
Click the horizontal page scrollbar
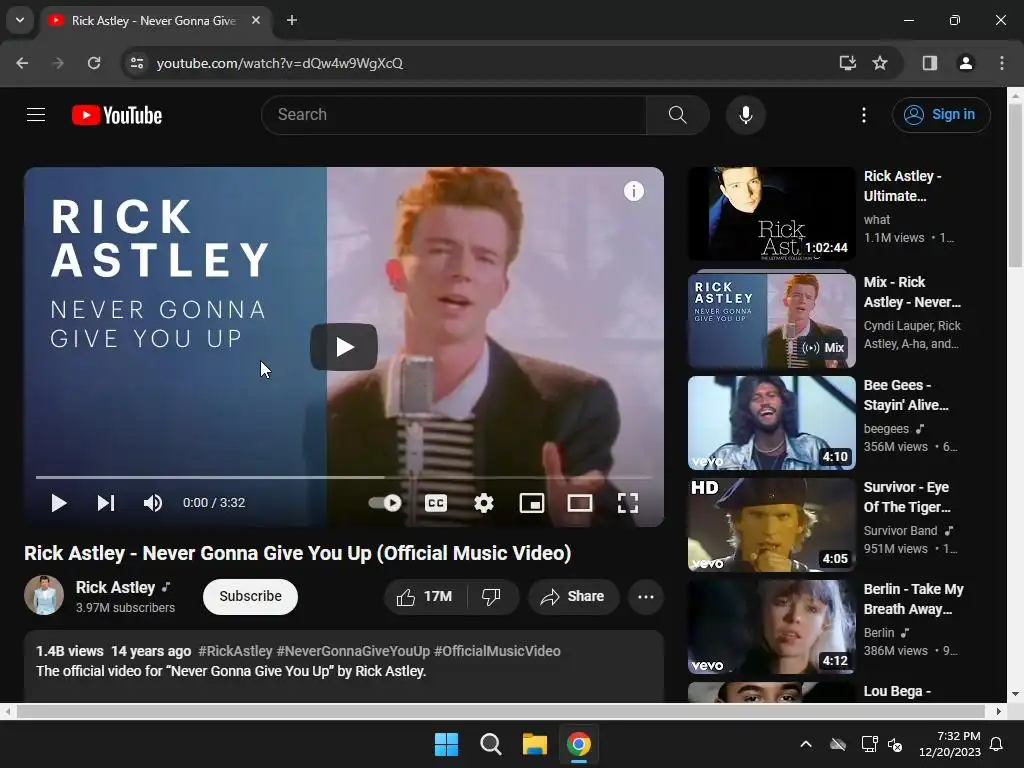[x=500, y=711]
